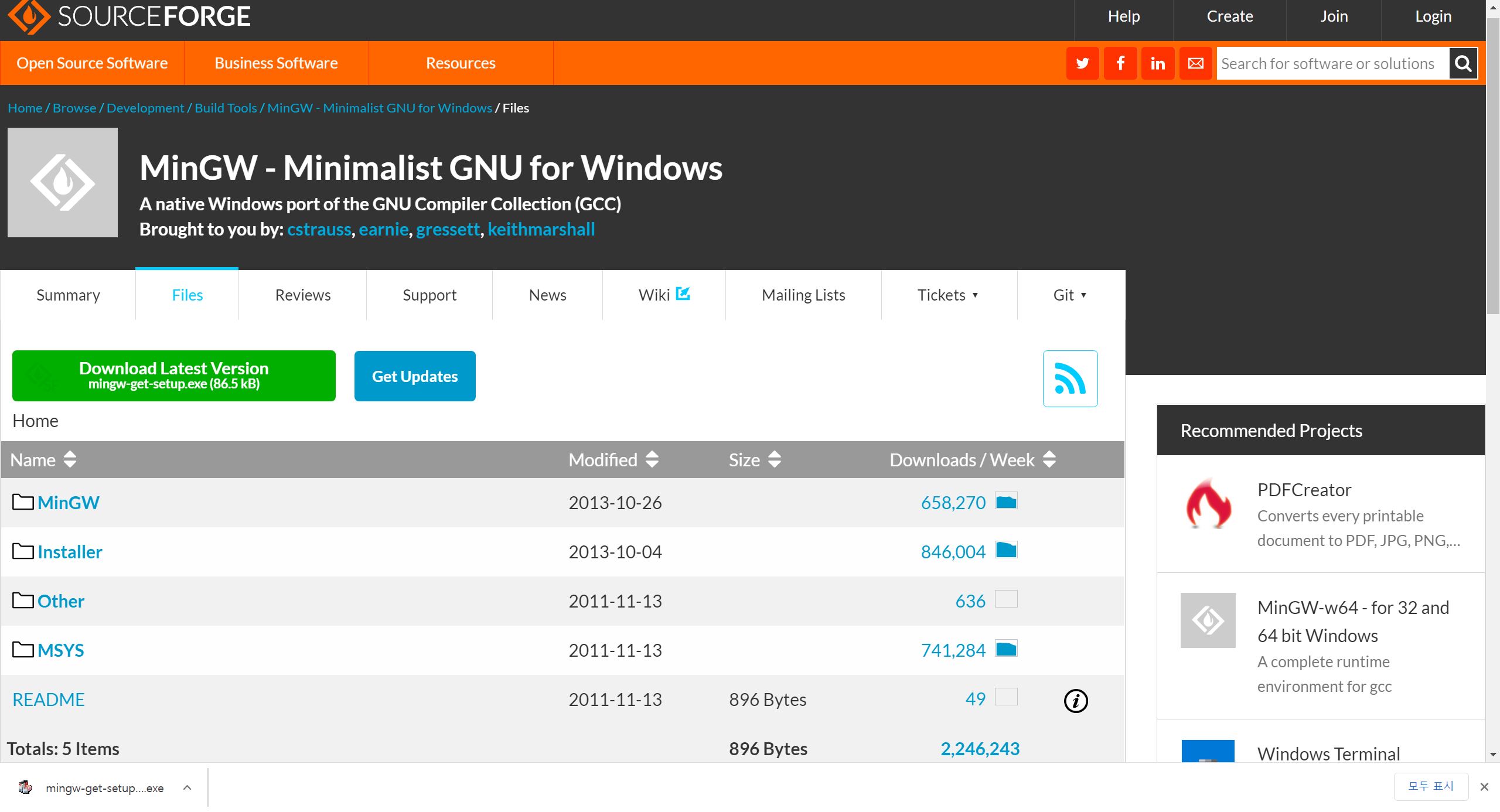Click the MinGW folder download stats icon

1006,502
